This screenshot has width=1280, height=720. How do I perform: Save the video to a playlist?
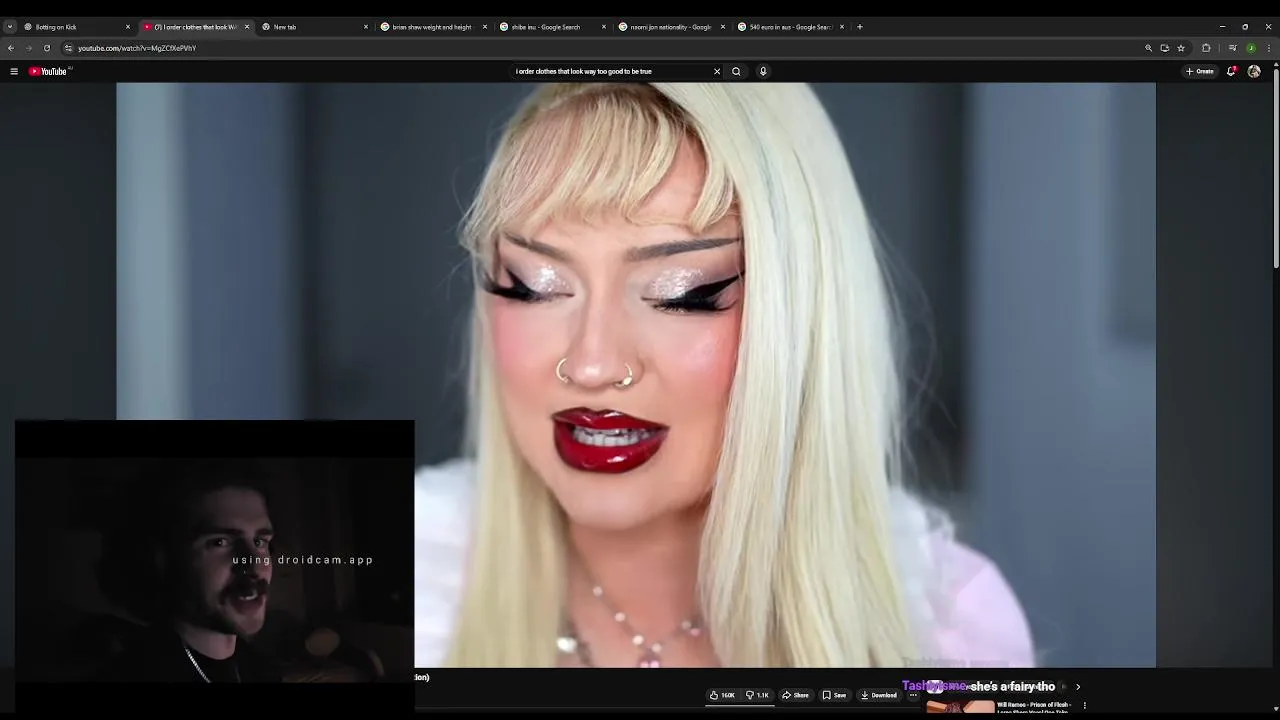[x=835, y=695]
